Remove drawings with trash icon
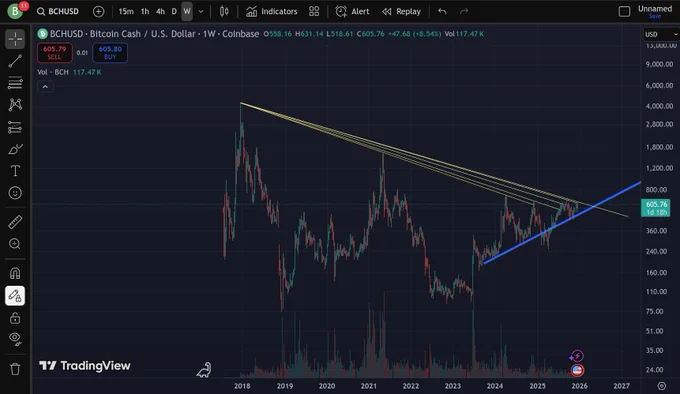 15,369
